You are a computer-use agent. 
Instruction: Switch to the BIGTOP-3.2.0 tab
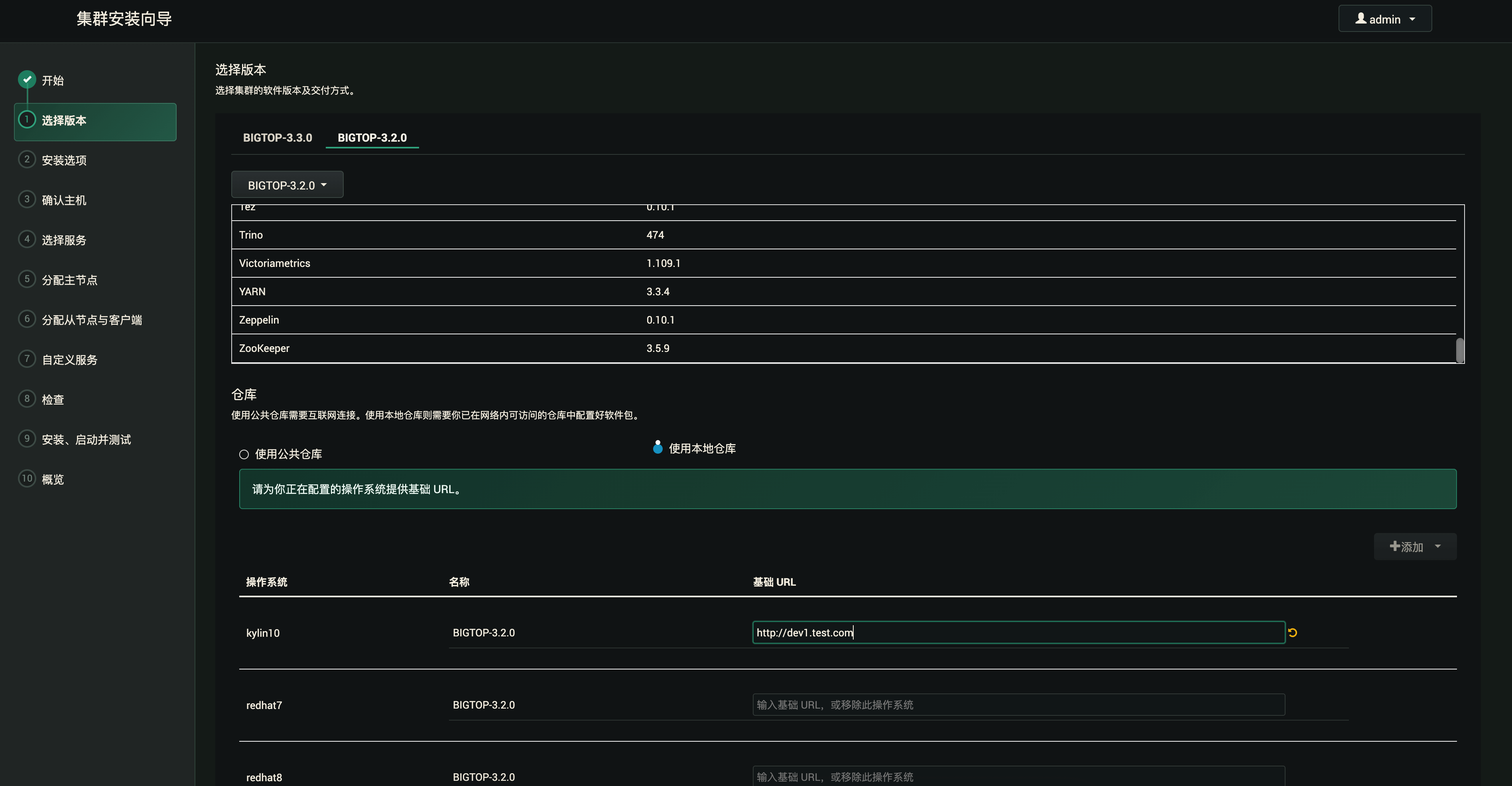coord(372,138)
